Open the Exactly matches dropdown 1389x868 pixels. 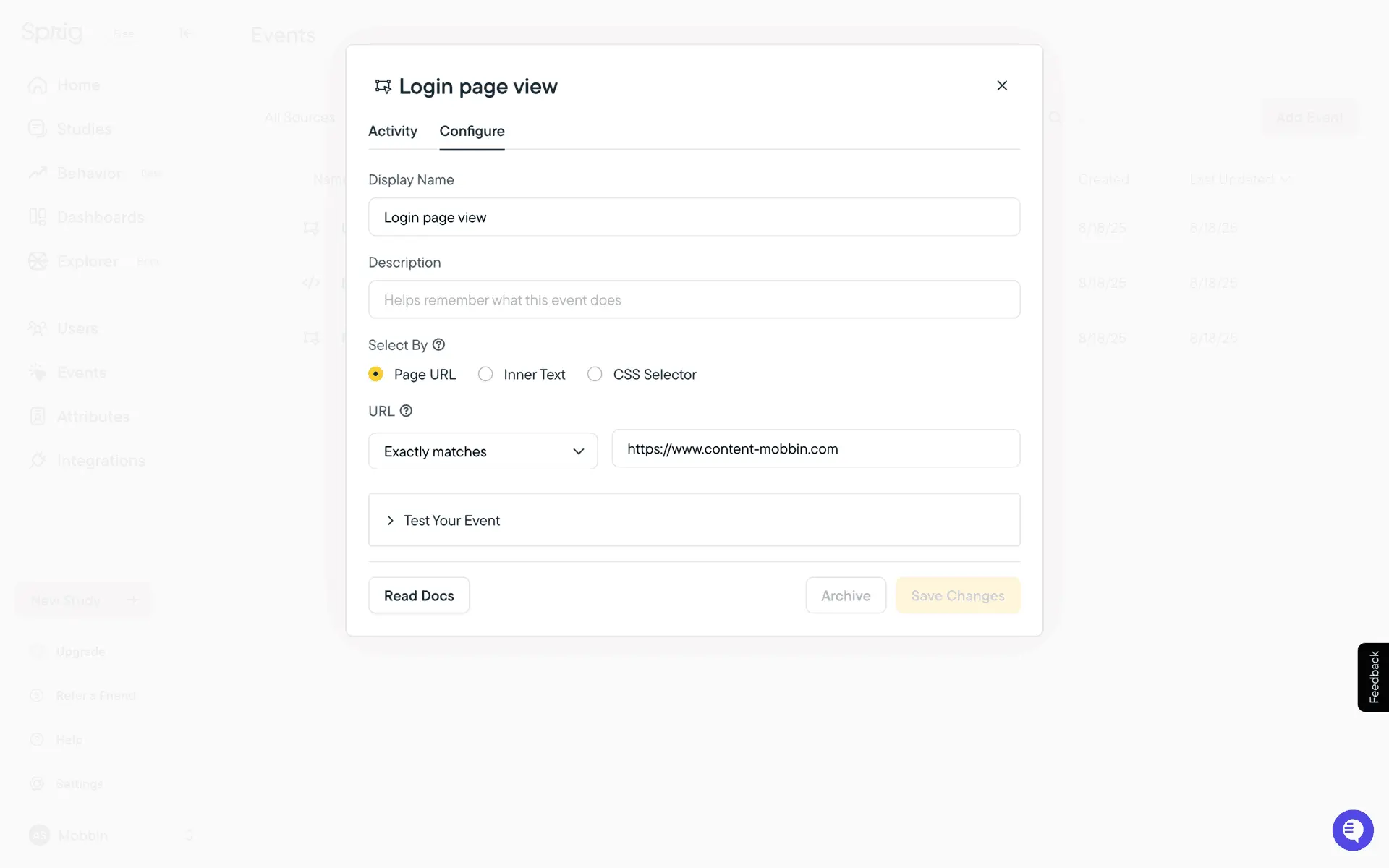point(483,451)
